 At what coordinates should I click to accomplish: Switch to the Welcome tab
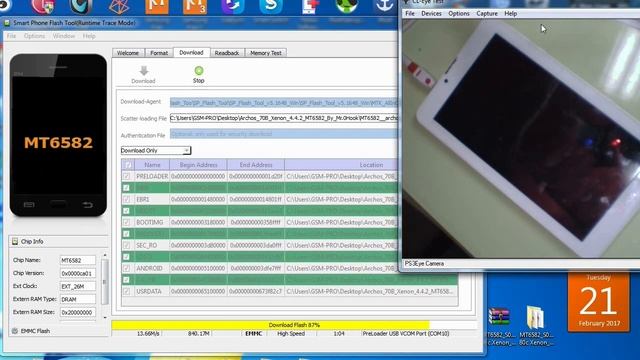point(128,53)
